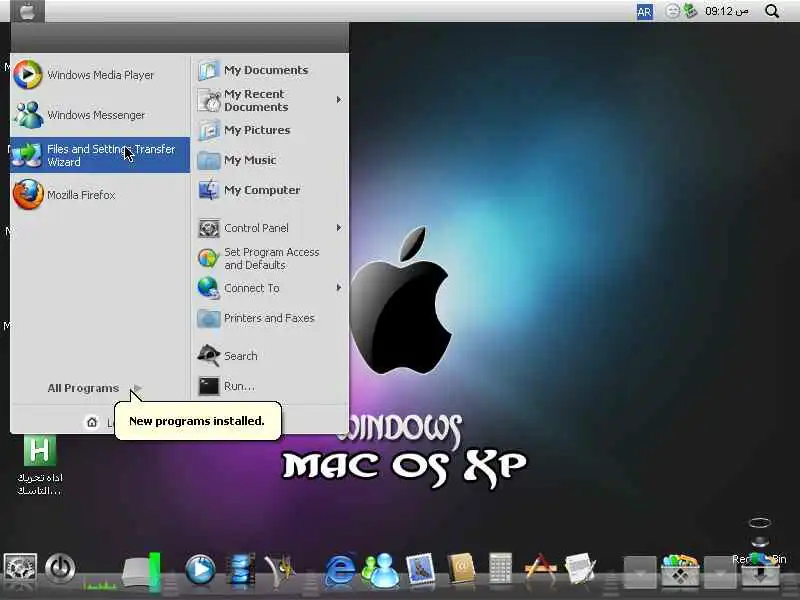The height and width of the screenshot is (600, 800).
Task: Click the green tray icon beside the clock
Action: coord(690,11)
